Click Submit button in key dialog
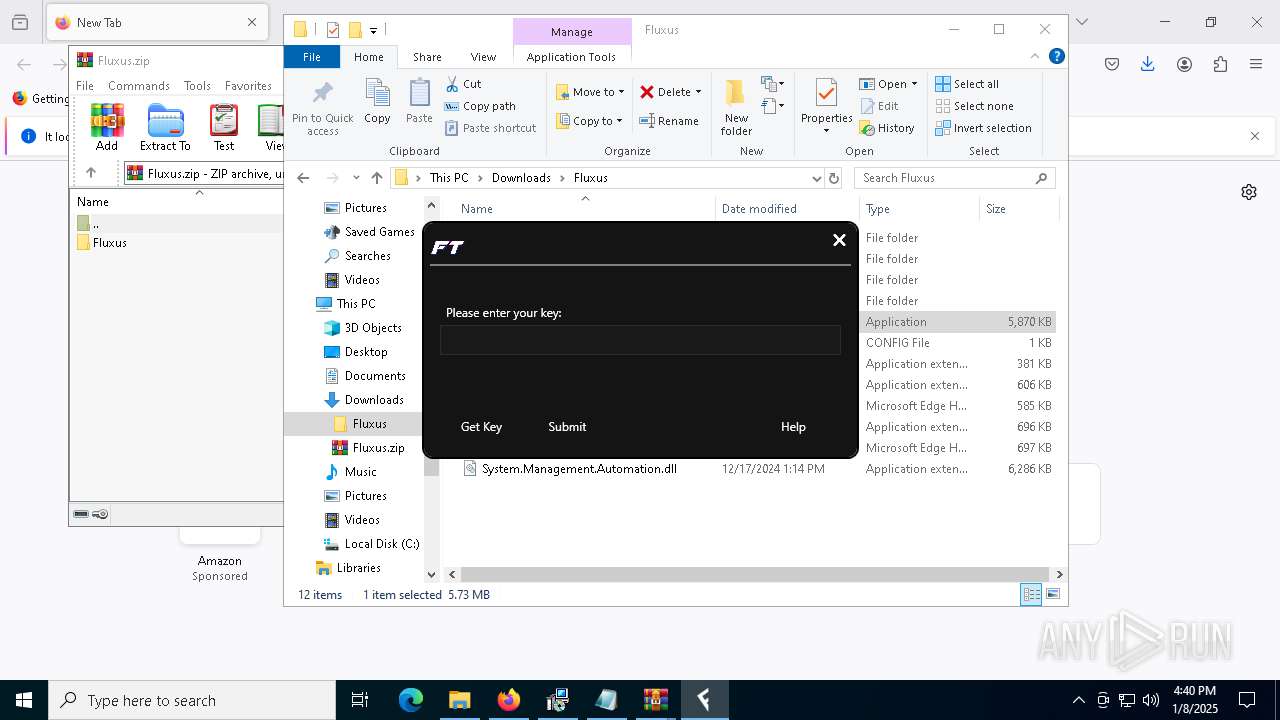Image resolution: width=1280 pixels, height=720 pixels. pos(567,426)
